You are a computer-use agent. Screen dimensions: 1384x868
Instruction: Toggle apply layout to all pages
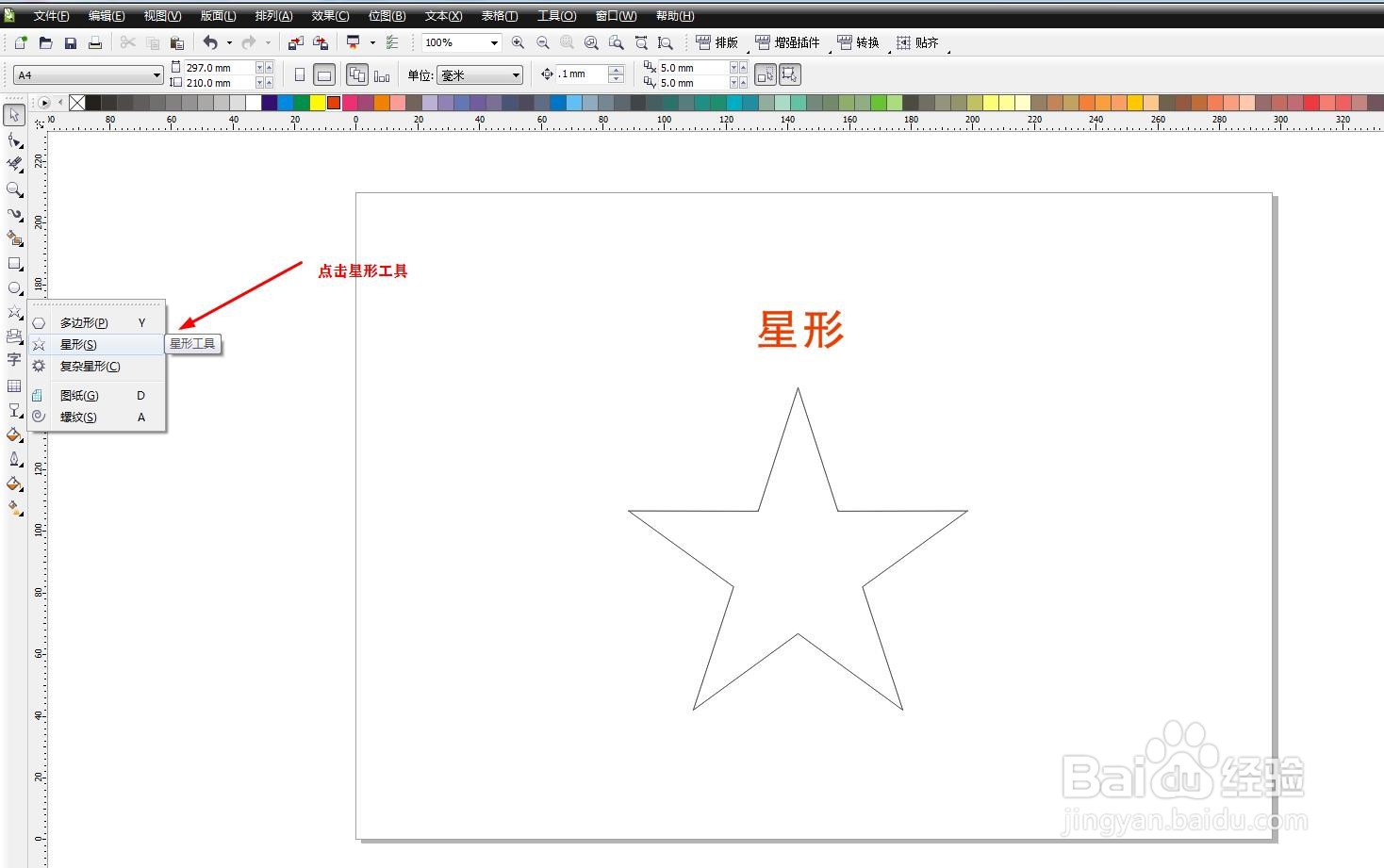click(x=357, y=74)
